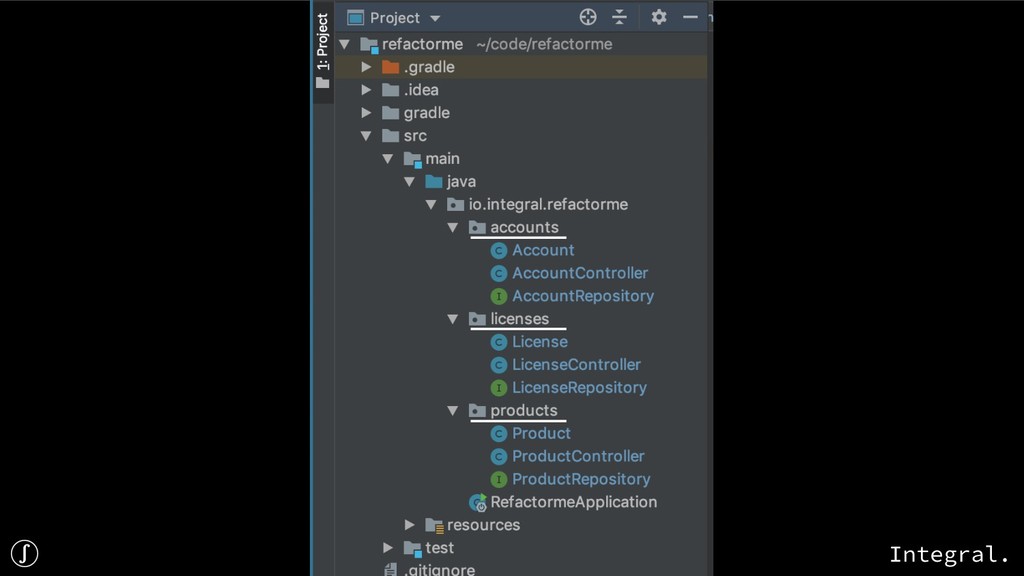Expand the resources folder arrow

click(x=409, y=524)
